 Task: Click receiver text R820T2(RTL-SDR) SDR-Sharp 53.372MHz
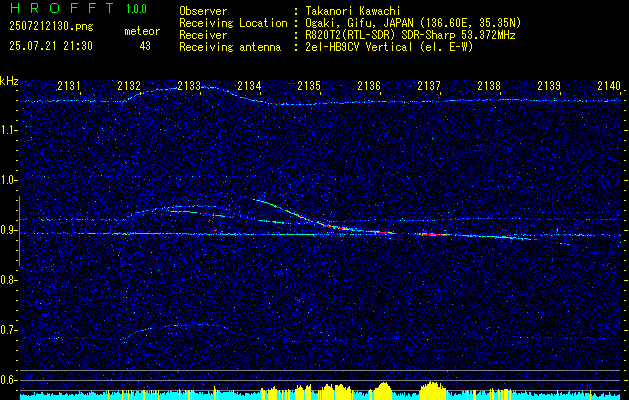click(410, 35)
